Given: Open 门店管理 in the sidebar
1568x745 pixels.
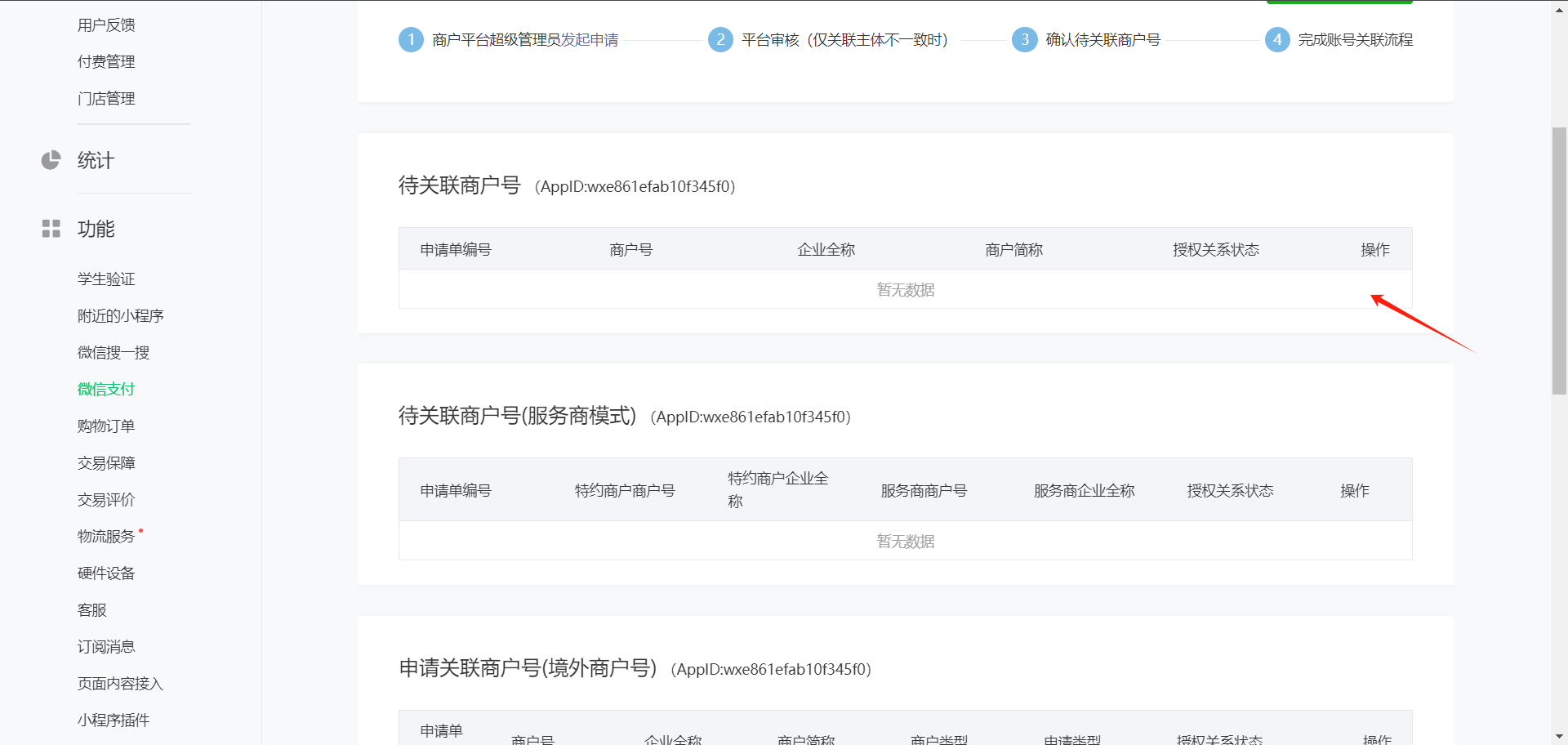Looking at the screenshot, I should (106, 99).
